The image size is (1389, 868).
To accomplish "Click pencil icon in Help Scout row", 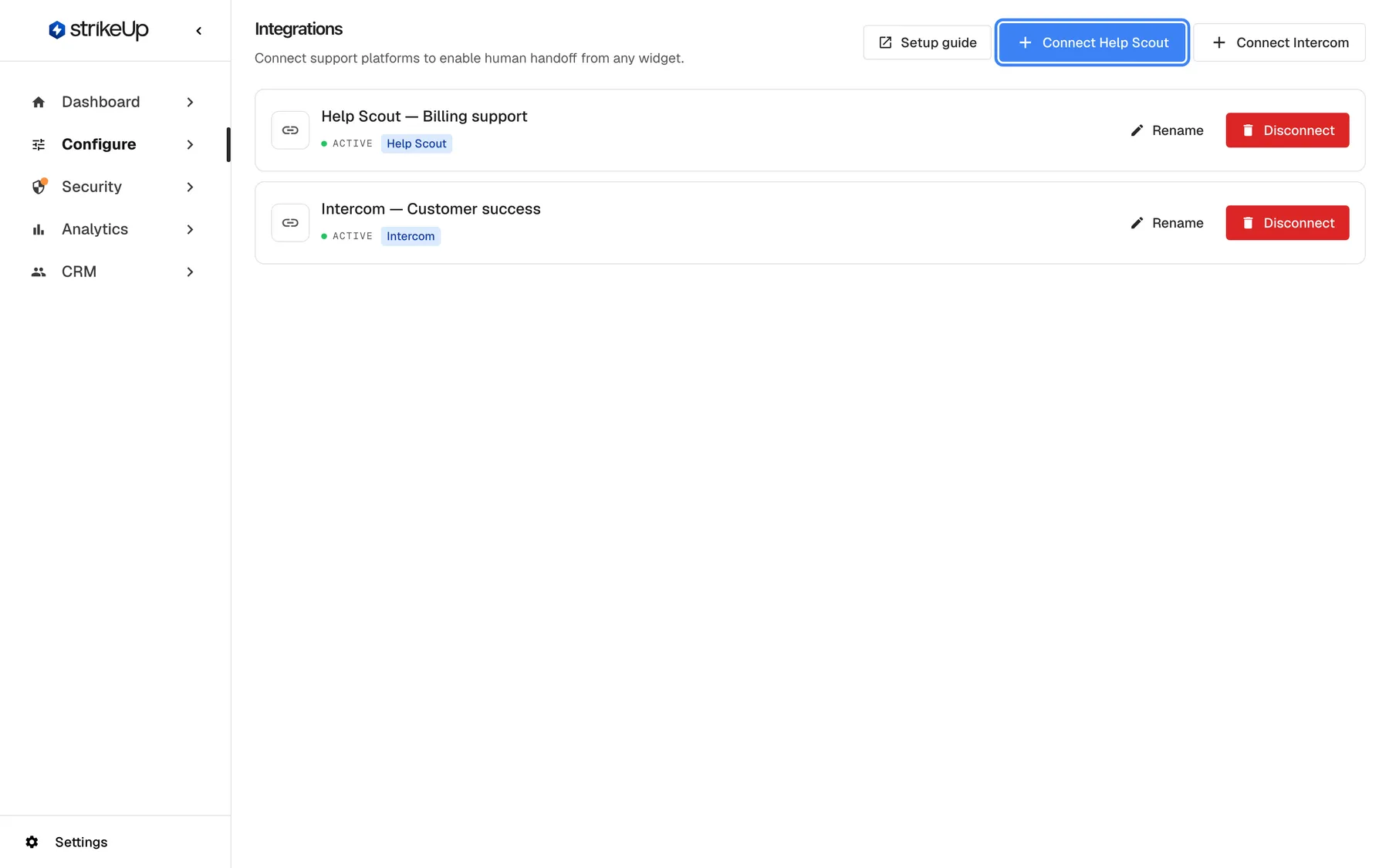I will [x=1137, y=130].
